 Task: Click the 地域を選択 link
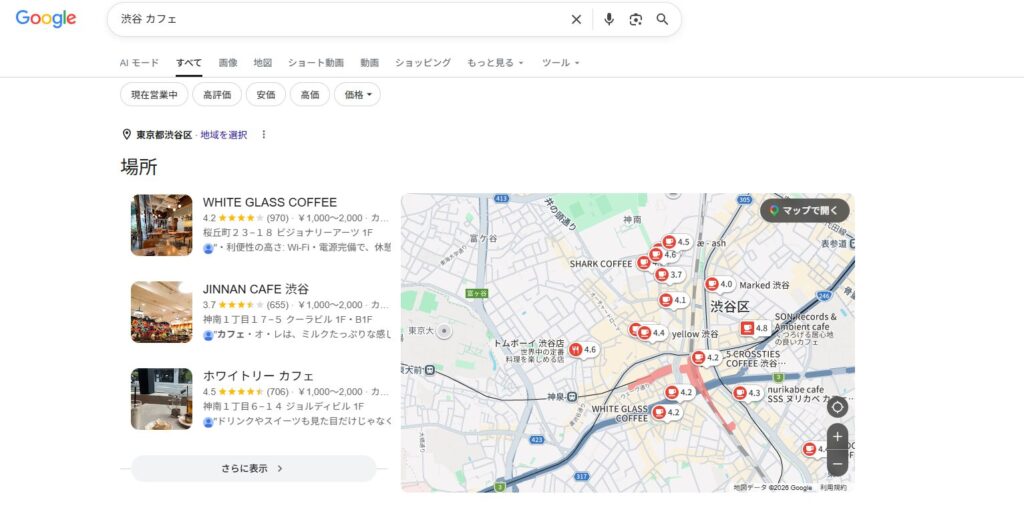tap(223, 135)
